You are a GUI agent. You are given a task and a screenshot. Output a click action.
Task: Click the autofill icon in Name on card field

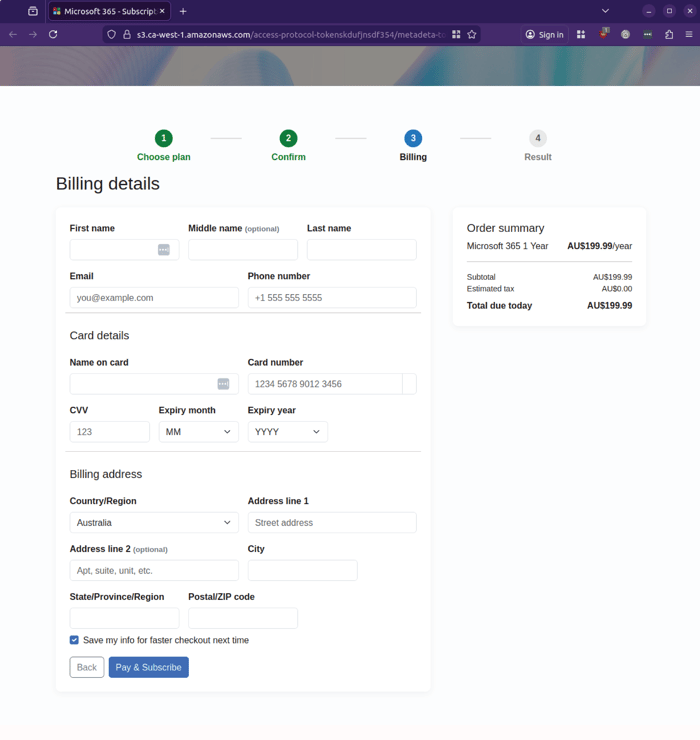(x=223, y=384)
